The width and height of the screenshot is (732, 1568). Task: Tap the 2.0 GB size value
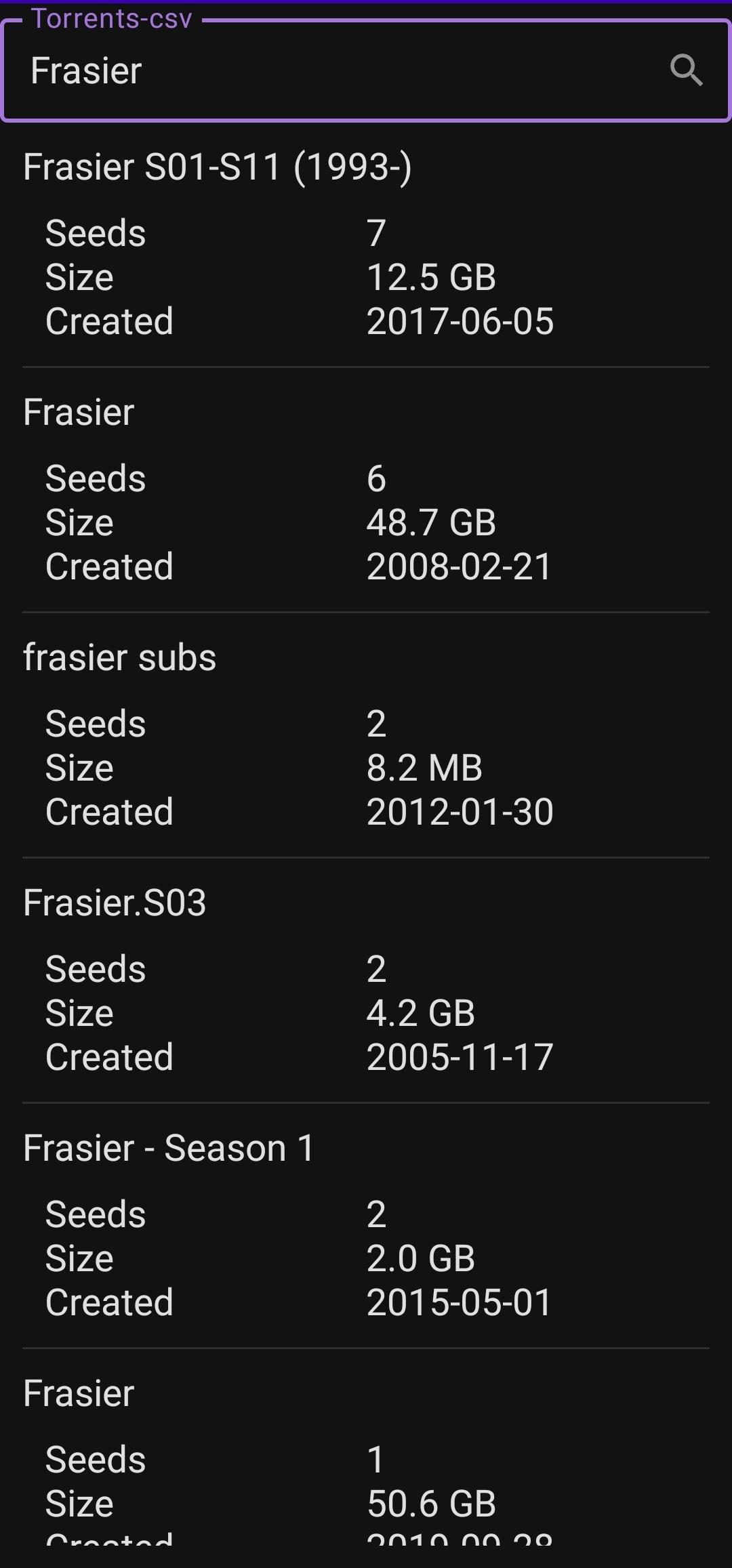[420, 1259]
